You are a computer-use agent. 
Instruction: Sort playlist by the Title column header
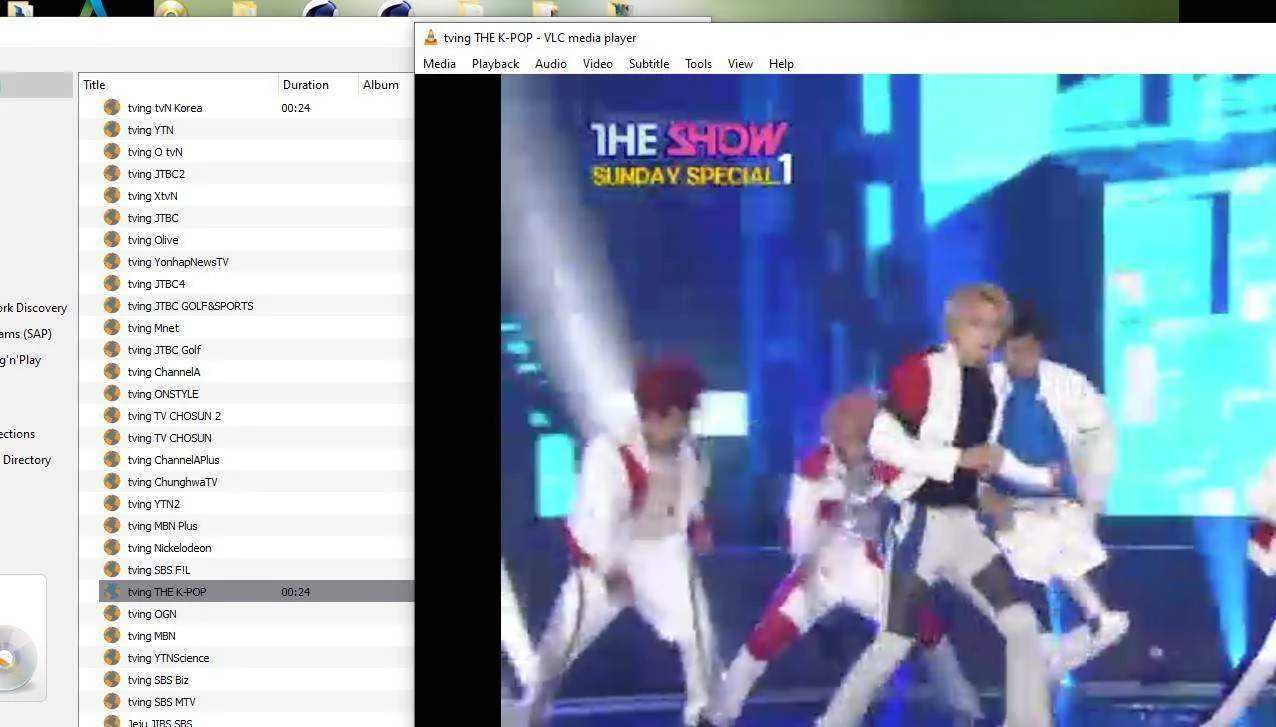[x=178, y=85]
